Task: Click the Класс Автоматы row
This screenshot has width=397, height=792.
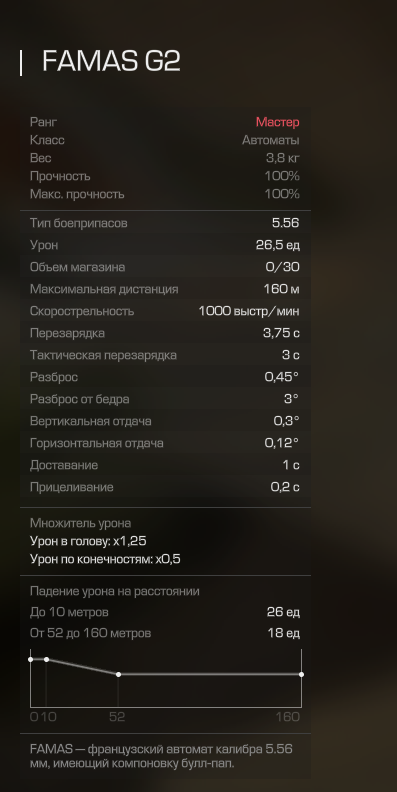Action: [x=165, y=140]
